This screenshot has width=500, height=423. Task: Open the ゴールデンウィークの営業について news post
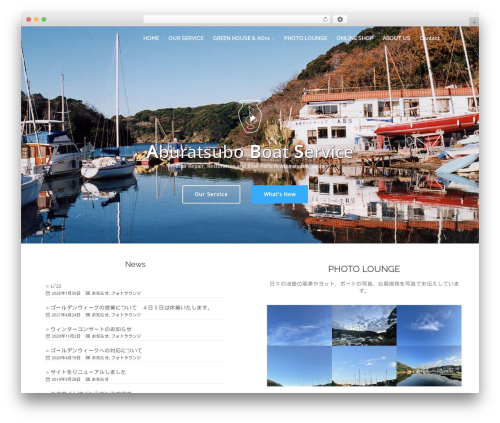coord(130,308)
